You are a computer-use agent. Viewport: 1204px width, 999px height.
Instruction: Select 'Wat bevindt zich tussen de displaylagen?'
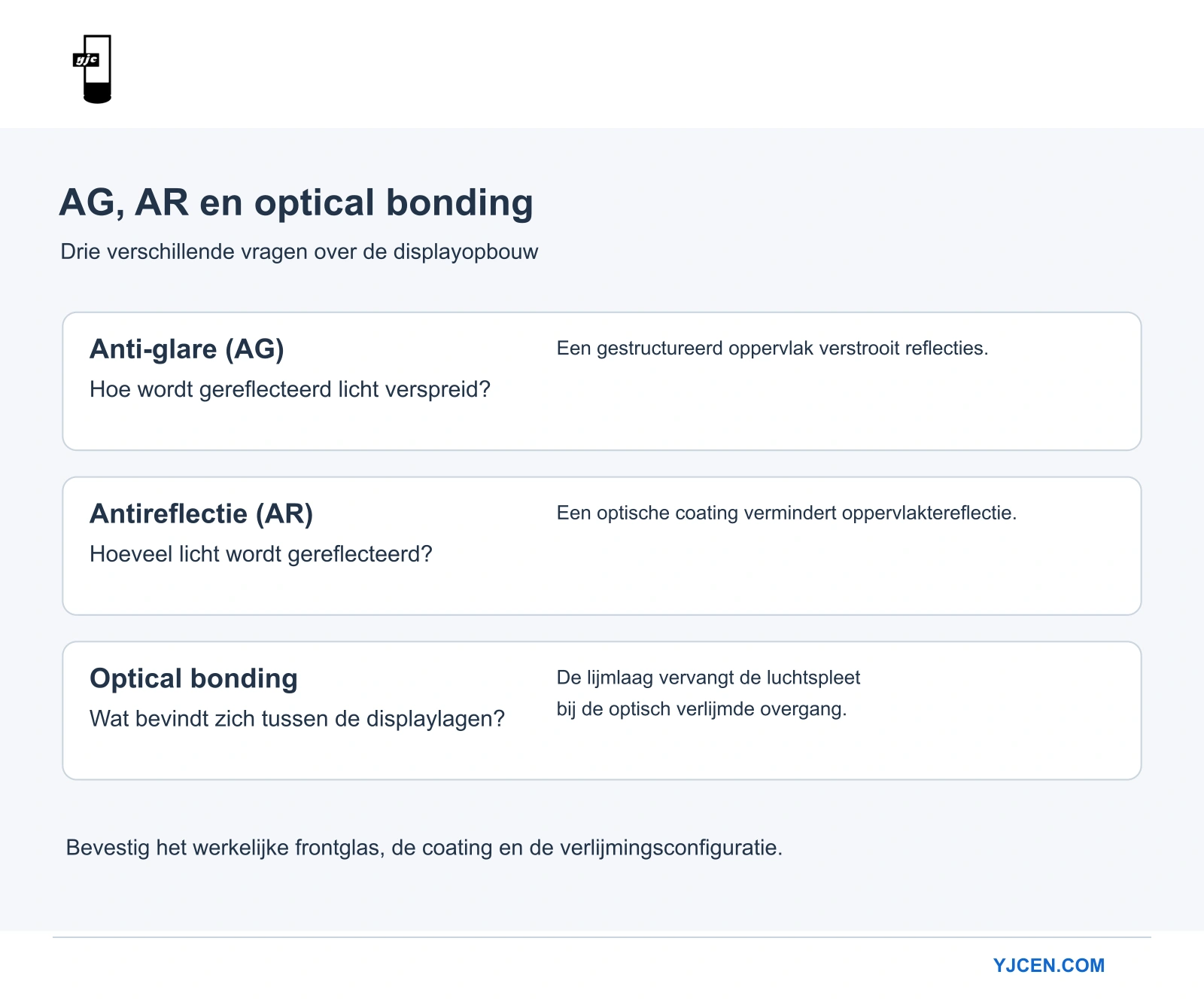297,719
